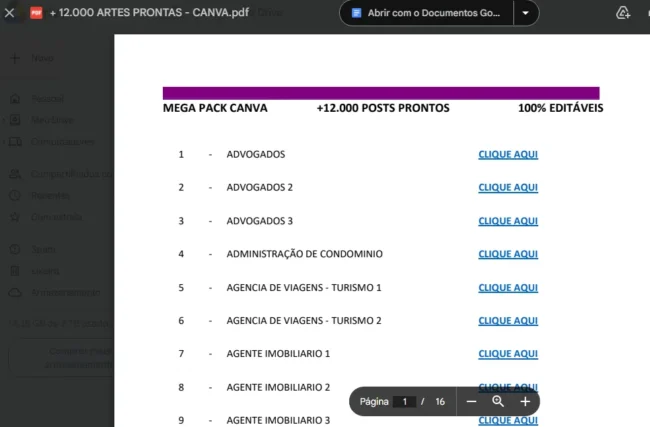
Task: Click the dimmed Spam item in Drive sidebar
Action: (43, 250)
